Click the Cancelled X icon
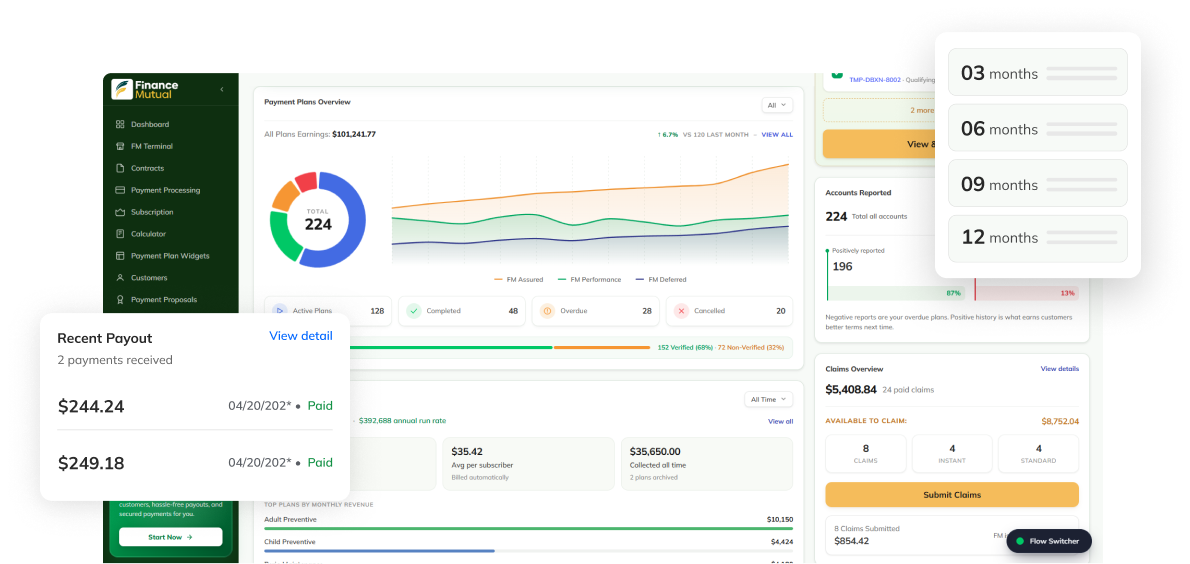 click(x=681, y=310)
